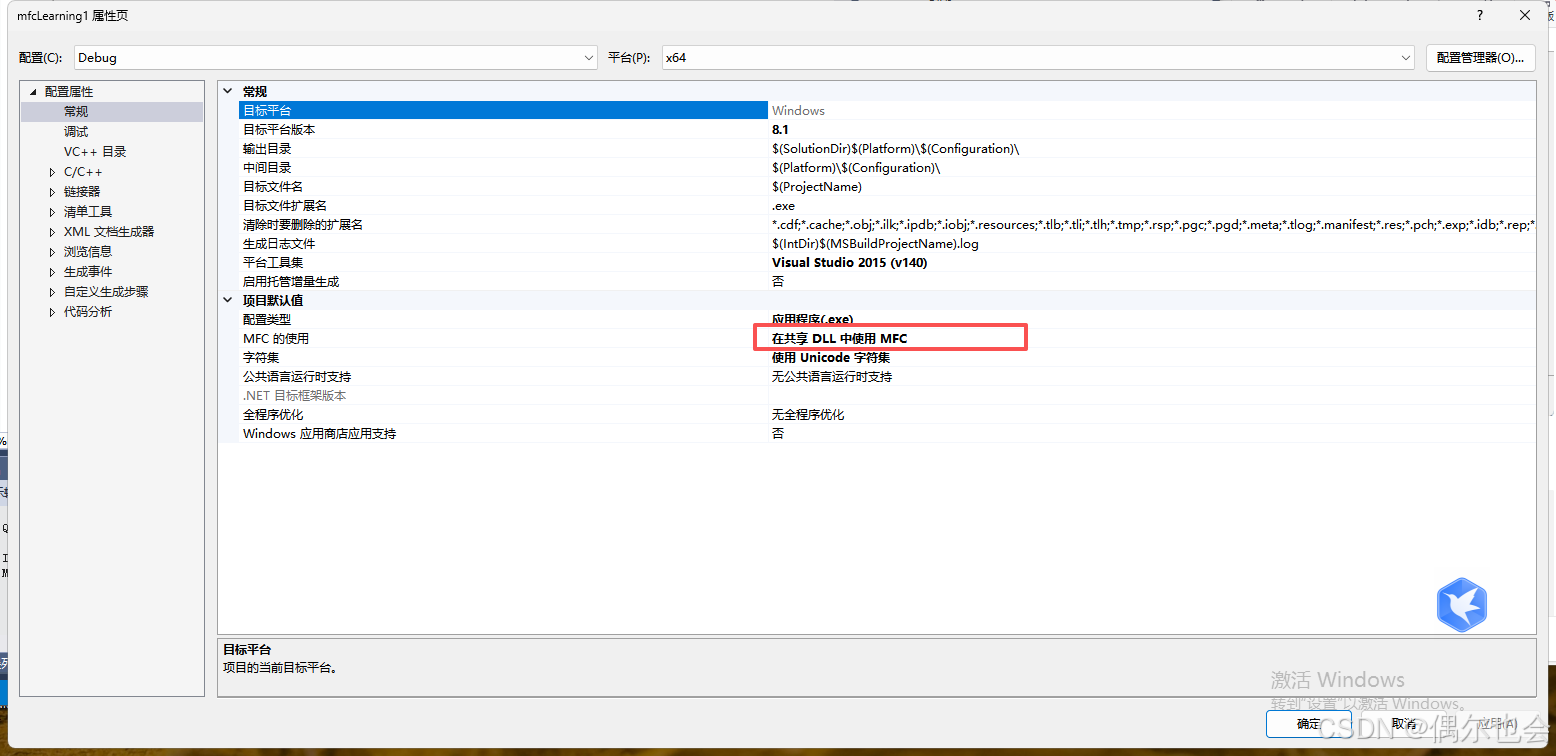Open the 平台(P) x64 dropdown

click(x=1038, y=58)
